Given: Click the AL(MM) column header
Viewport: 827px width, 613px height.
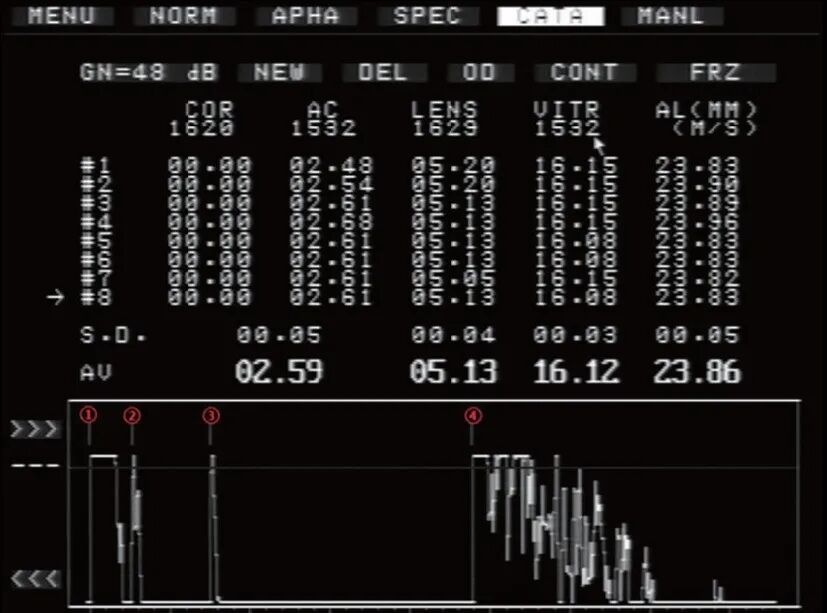Looking at the screenshot, I should click(x=707, y=110).
